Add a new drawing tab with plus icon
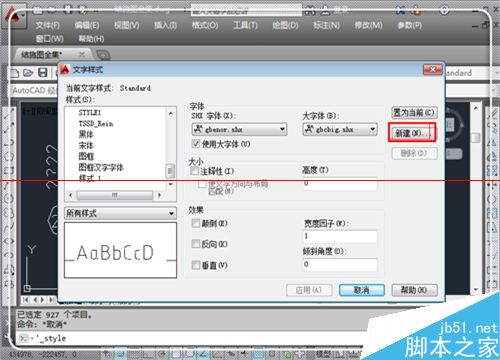Image resolution: width=500 pixels, height=360 pixels. tap(103, 54)
